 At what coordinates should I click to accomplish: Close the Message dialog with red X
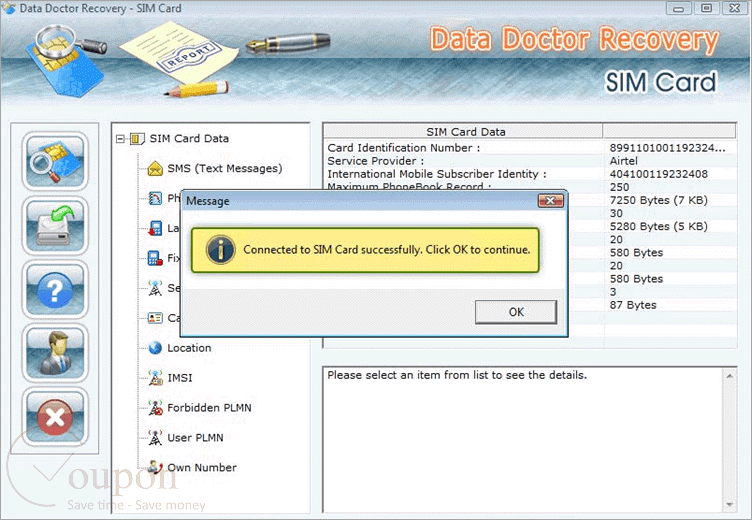click(x=550, y=201)
